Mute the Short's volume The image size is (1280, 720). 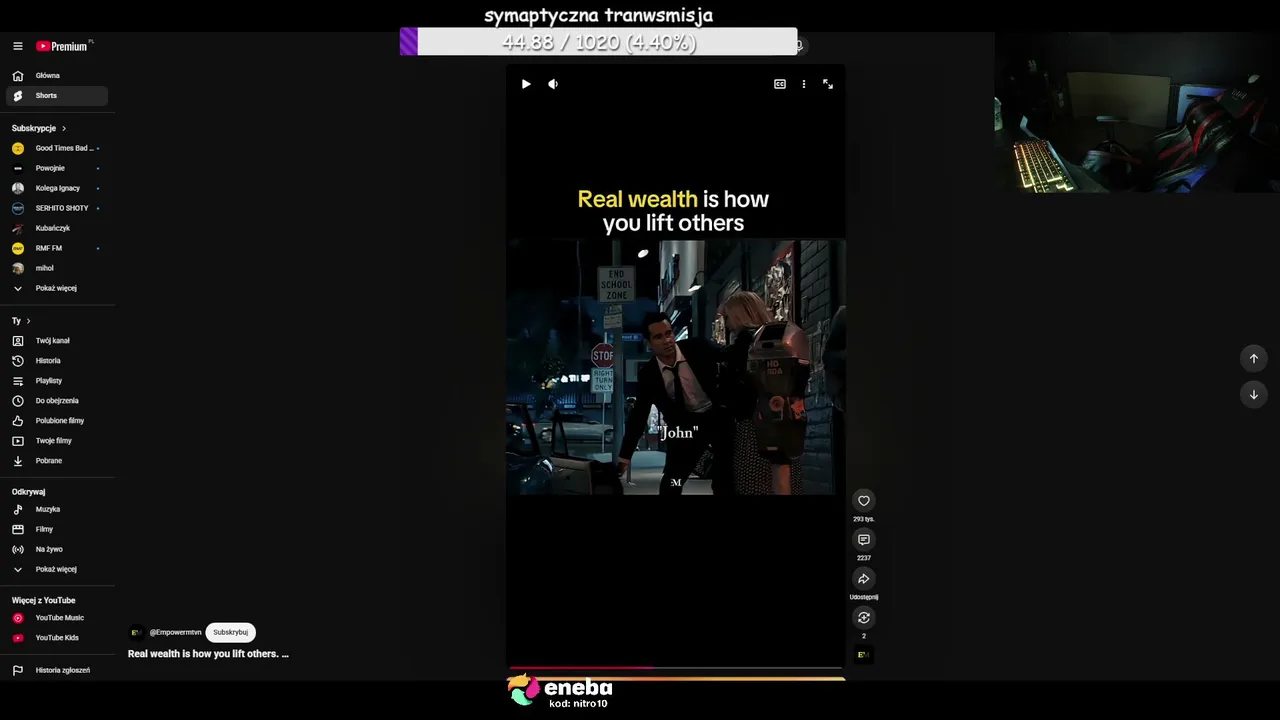[x=553, y=84]
